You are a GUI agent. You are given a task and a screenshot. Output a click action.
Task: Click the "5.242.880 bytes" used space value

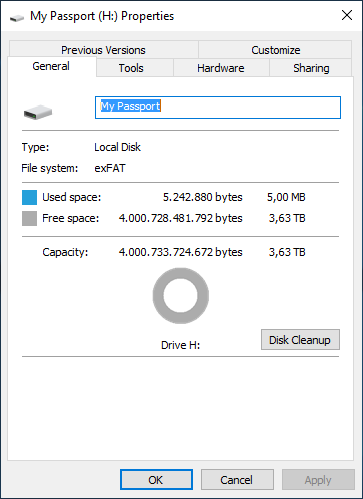[202, 197]
